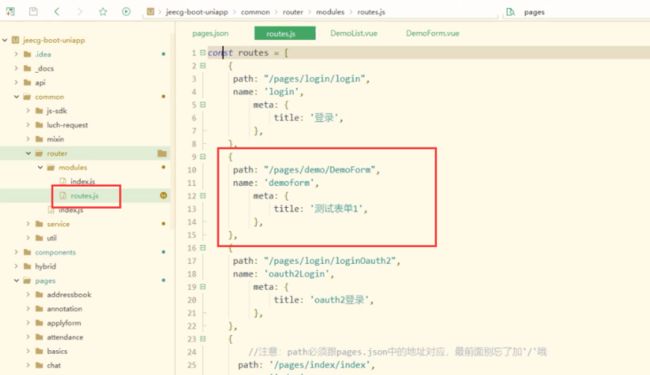Select the mixin folder in the tree

[x=55, y=139]
